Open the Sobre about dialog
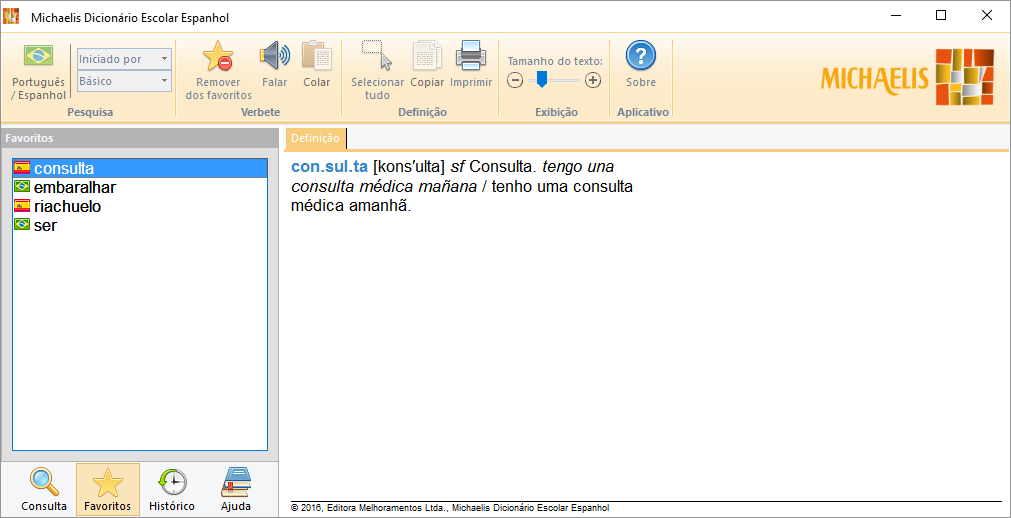The image size is (1011, 518). 641,65
